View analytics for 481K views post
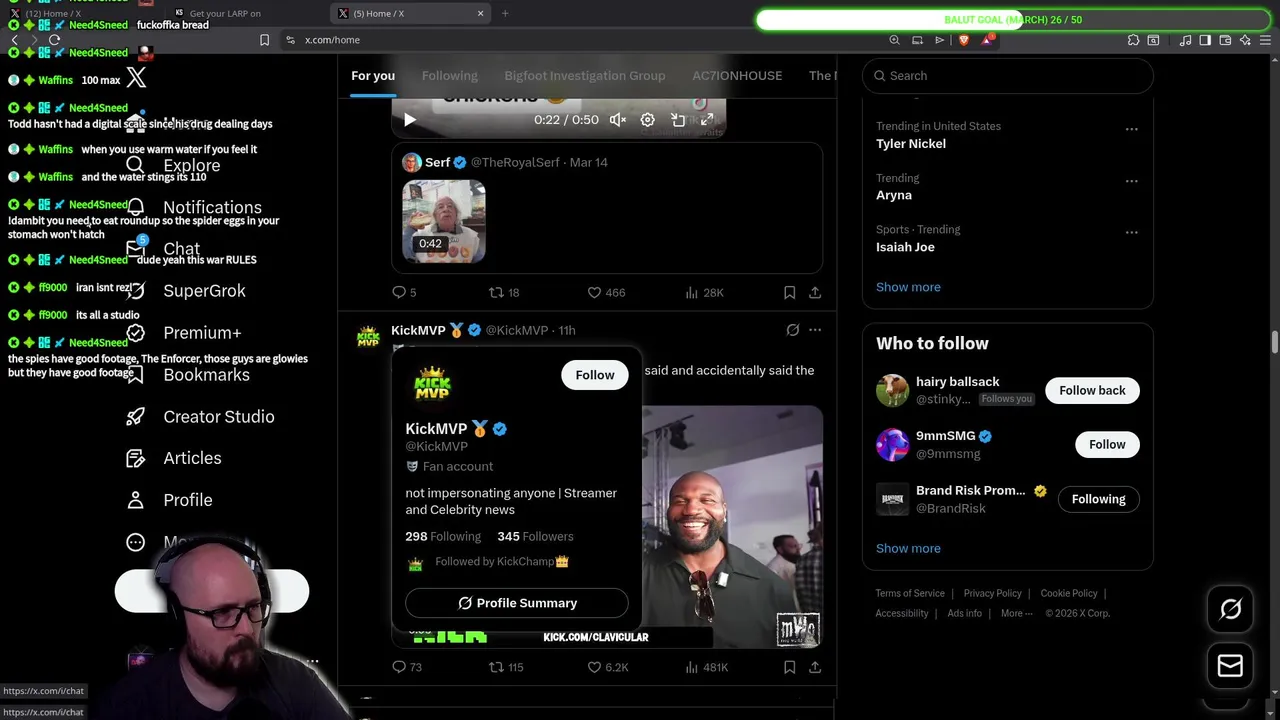This screenshot has height=720, width=1280. point(706,667)
